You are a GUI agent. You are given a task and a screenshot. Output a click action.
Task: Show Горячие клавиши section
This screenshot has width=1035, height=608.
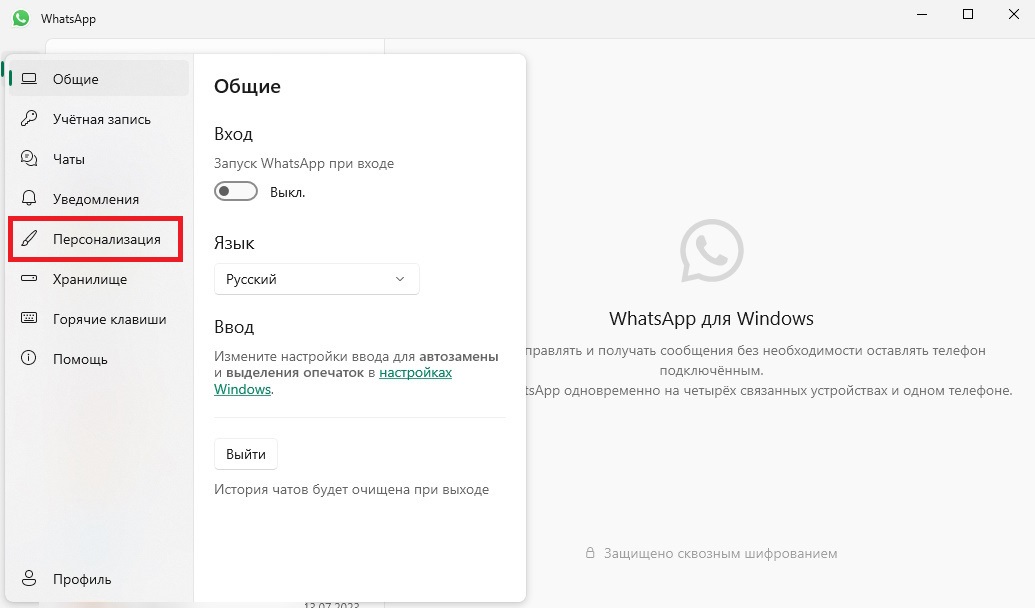[99, 319]
